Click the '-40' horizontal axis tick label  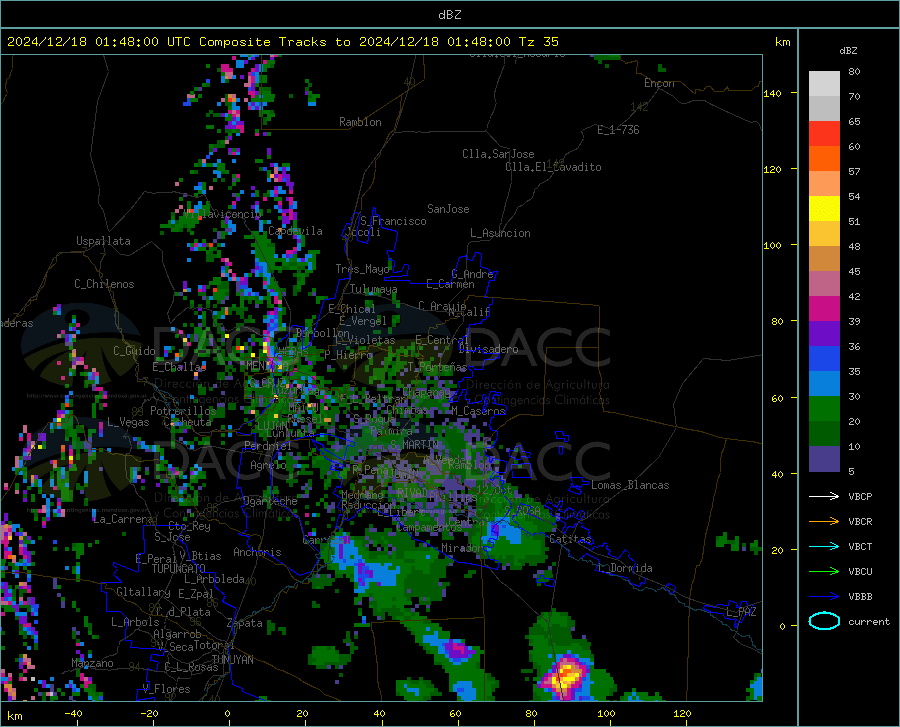pos(73,713)
